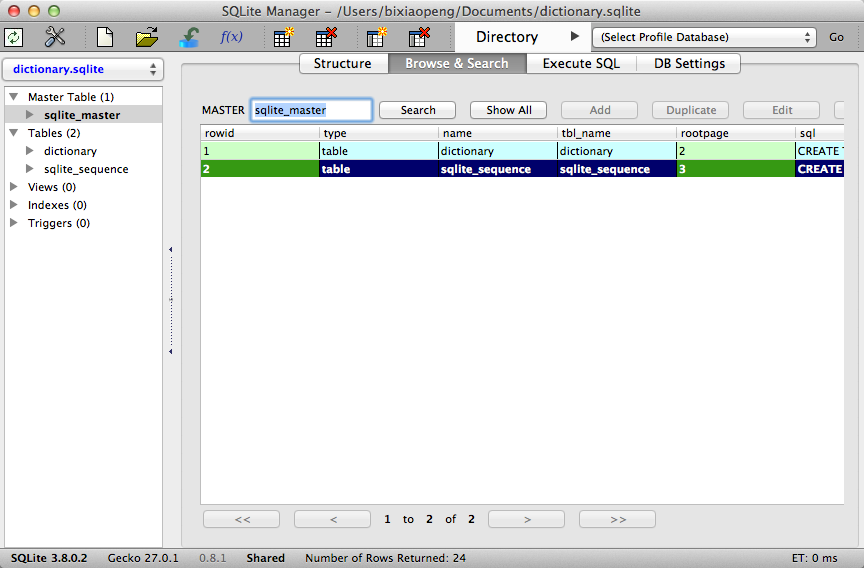Click CREATE sql cell in row 1
The height and width of the screenshot is (568, 864).
pos(820,151)
